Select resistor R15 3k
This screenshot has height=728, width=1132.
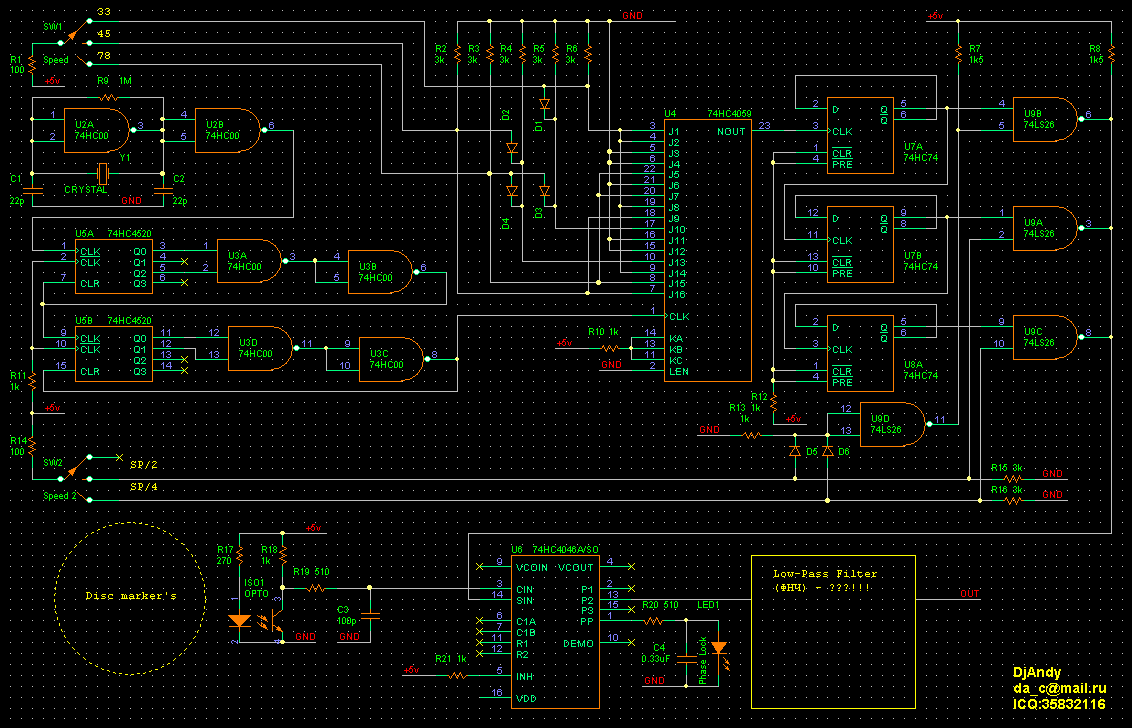(x=1013, y=478)
